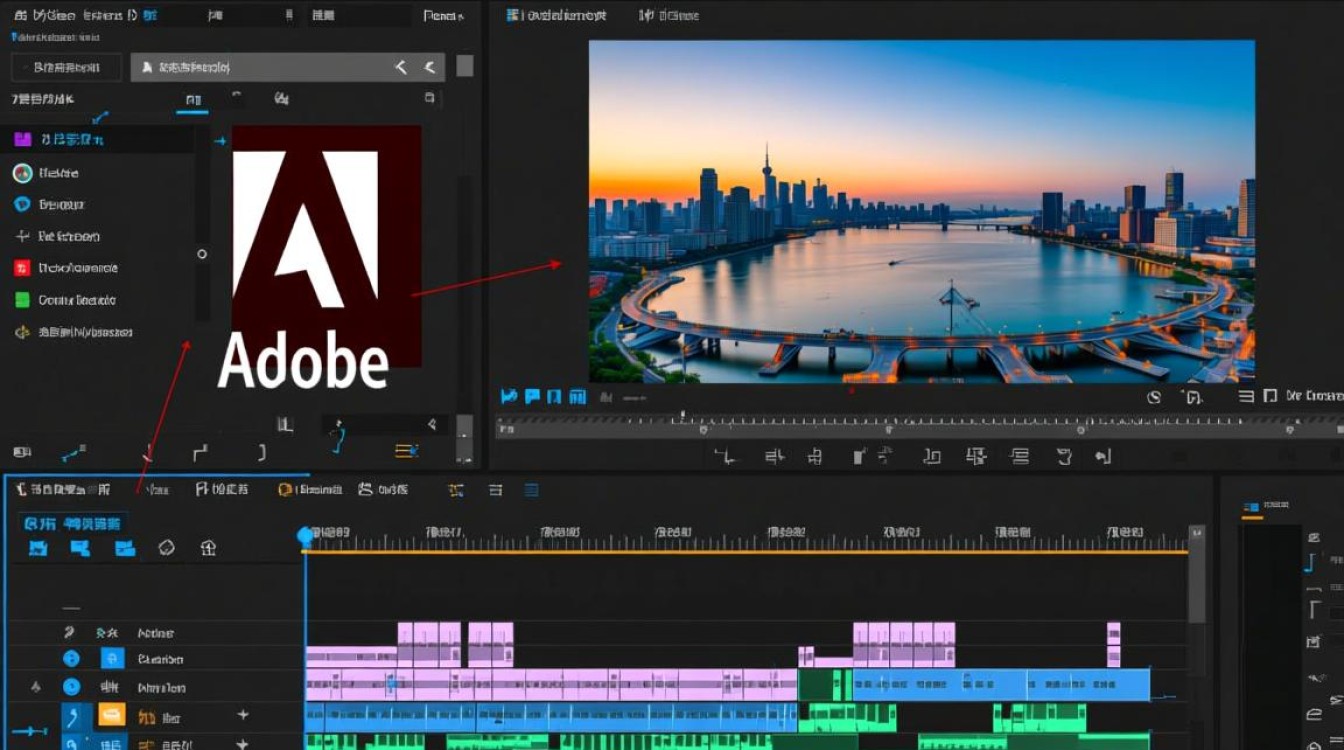Viewport: 1344px width, 750px height.
Task: Toggle the blue circle button on the second track row
Action: [x=71, y=659]
